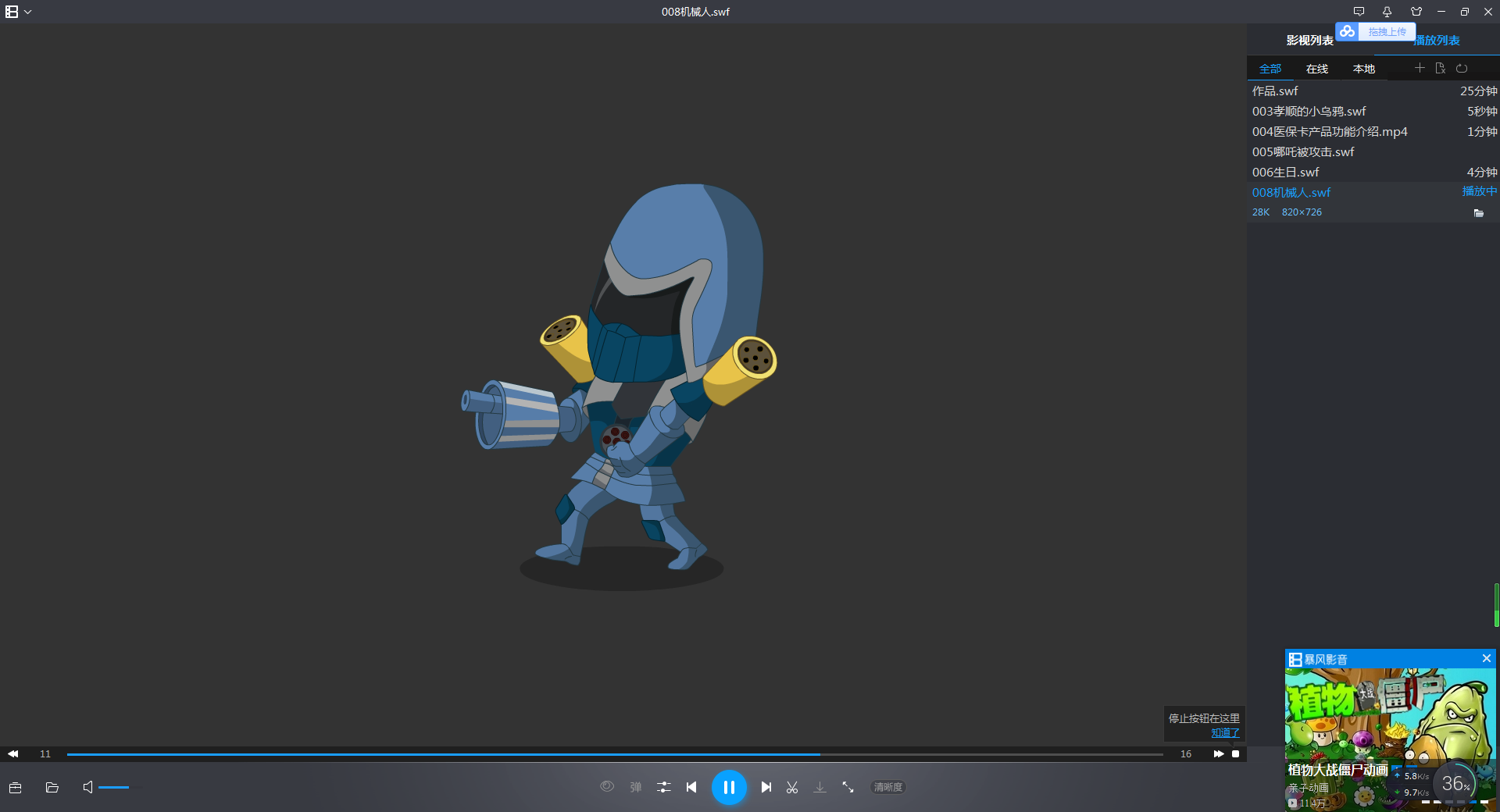Click the 36% speed monitor widget

tap(1455, 783)
